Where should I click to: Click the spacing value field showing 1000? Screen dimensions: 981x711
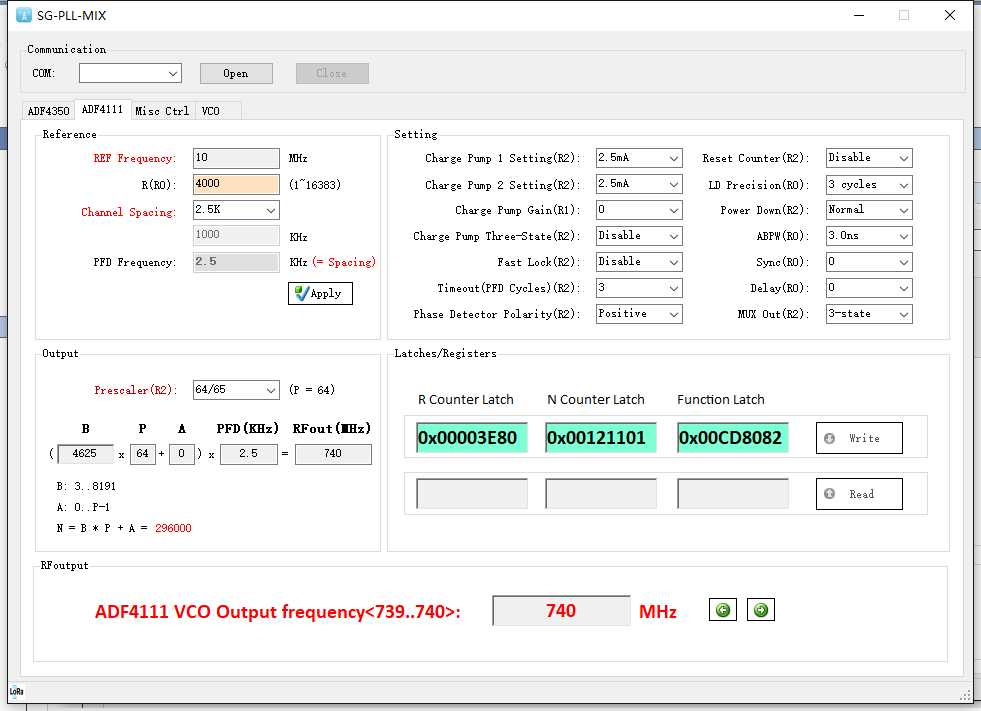(236, 235)
